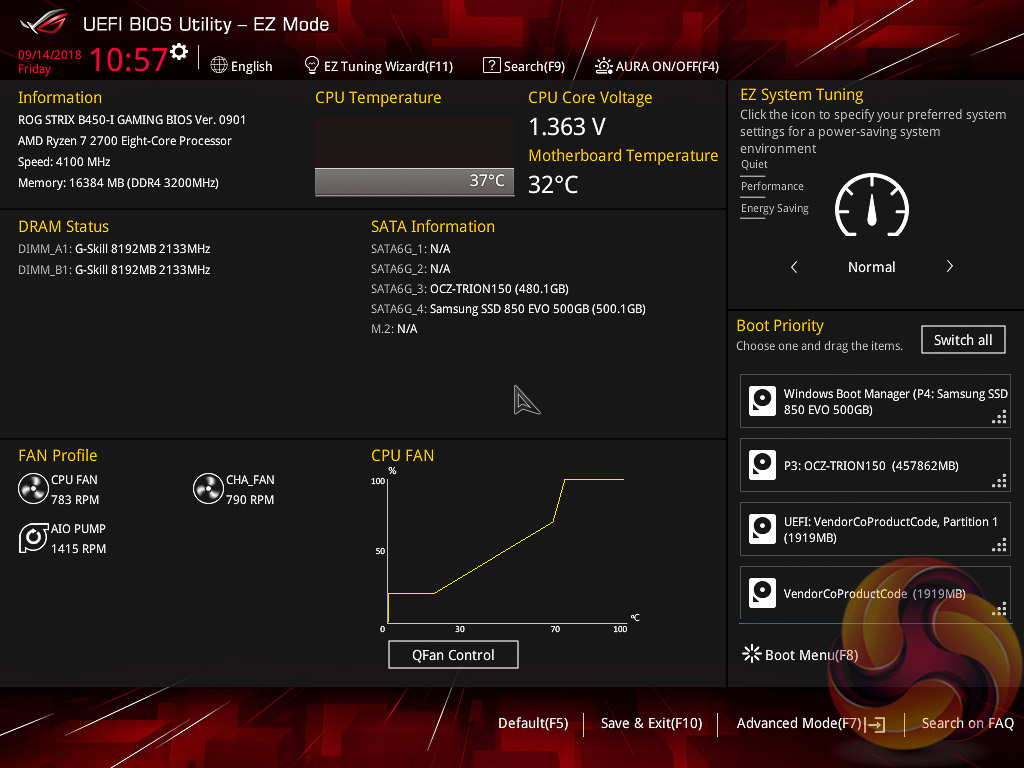This screenshot has width=1024, height=768.
Task: Load Default(F5) settings
Action: click(533, 723)
